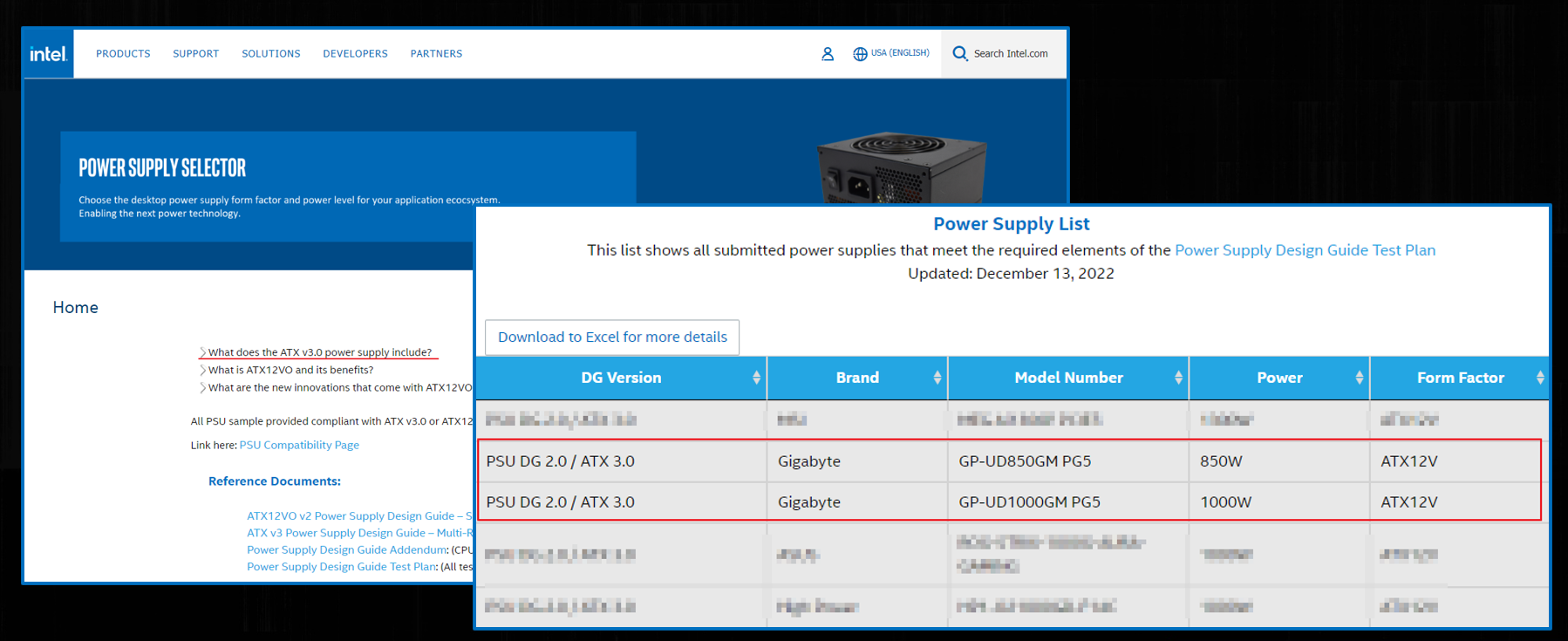Sort by DG Version column arrows
1568x641 pixels.
click(756, 378)
